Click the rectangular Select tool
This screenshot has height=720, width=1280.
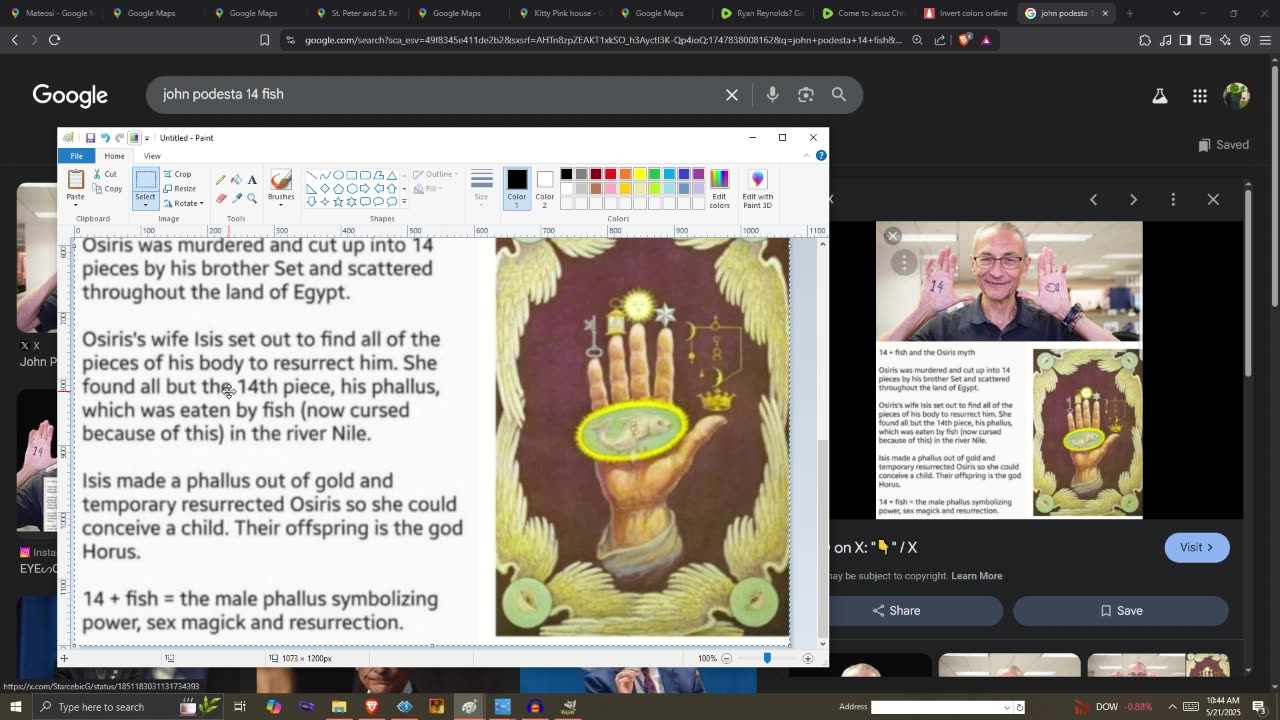coord(146,180)
